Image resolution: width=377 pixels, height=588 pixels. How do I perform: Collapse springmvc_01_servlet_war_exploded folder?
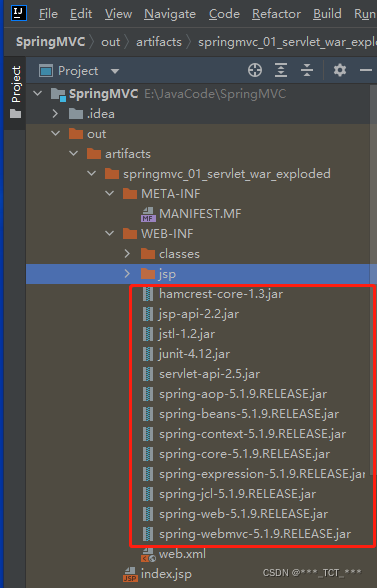92,173
